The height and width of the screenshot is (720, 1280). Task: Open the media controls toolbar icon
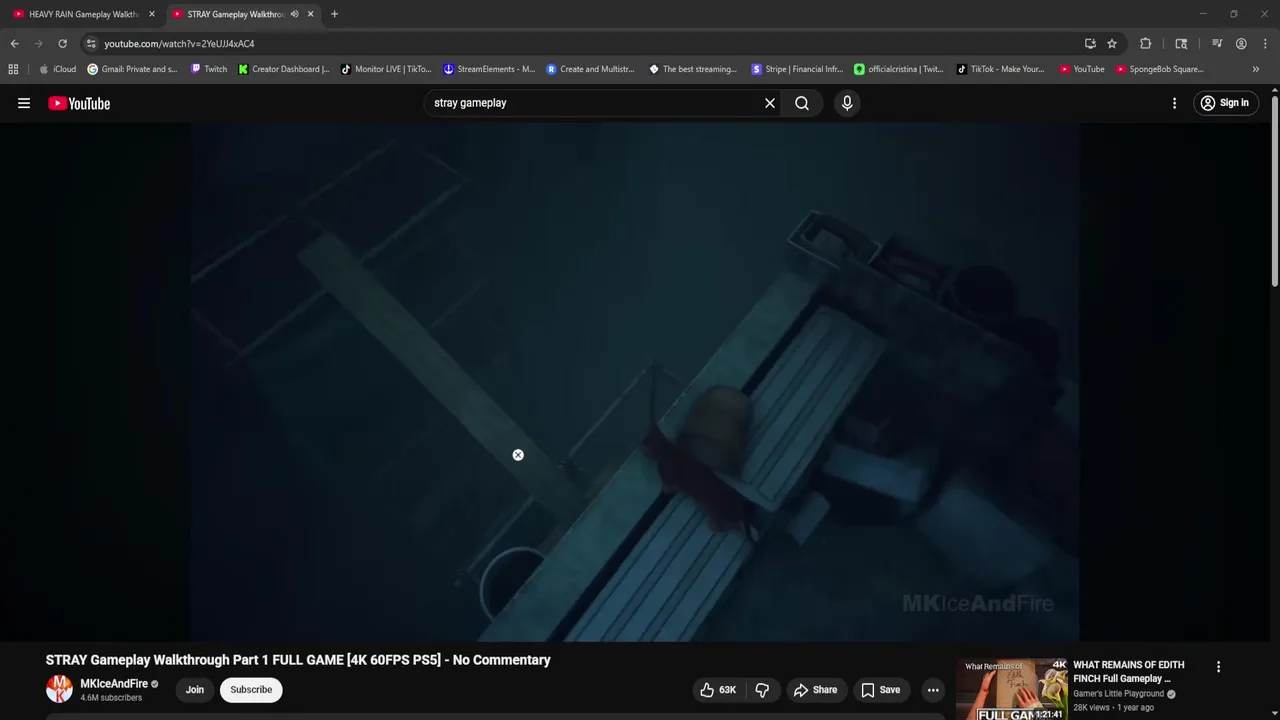1217,44
